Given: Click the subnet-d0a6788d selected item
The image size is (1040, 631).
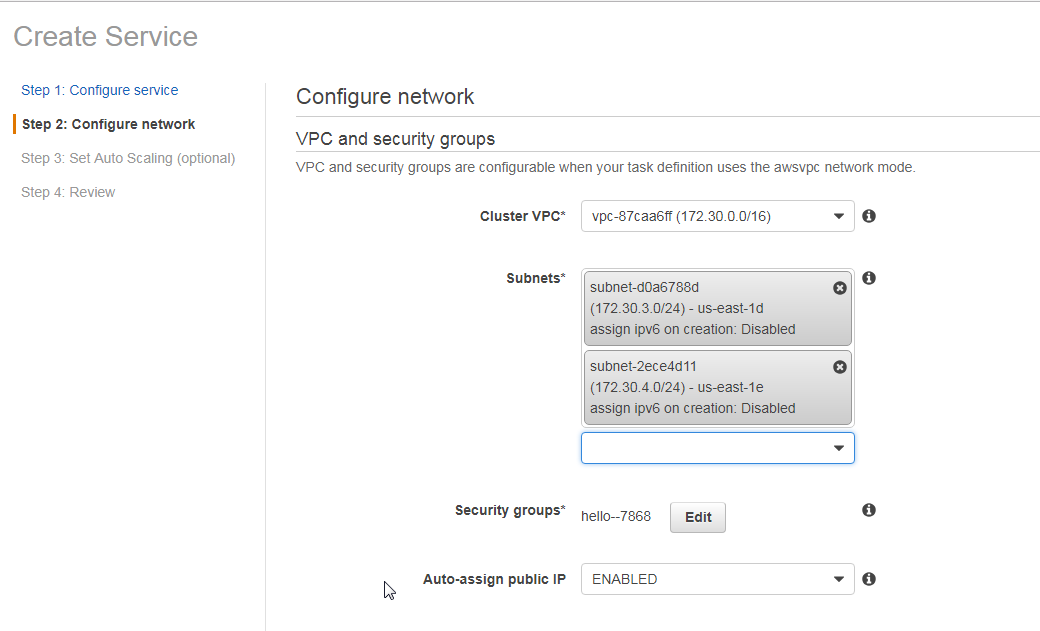Looking at the screenshot, I should (718, 309).
